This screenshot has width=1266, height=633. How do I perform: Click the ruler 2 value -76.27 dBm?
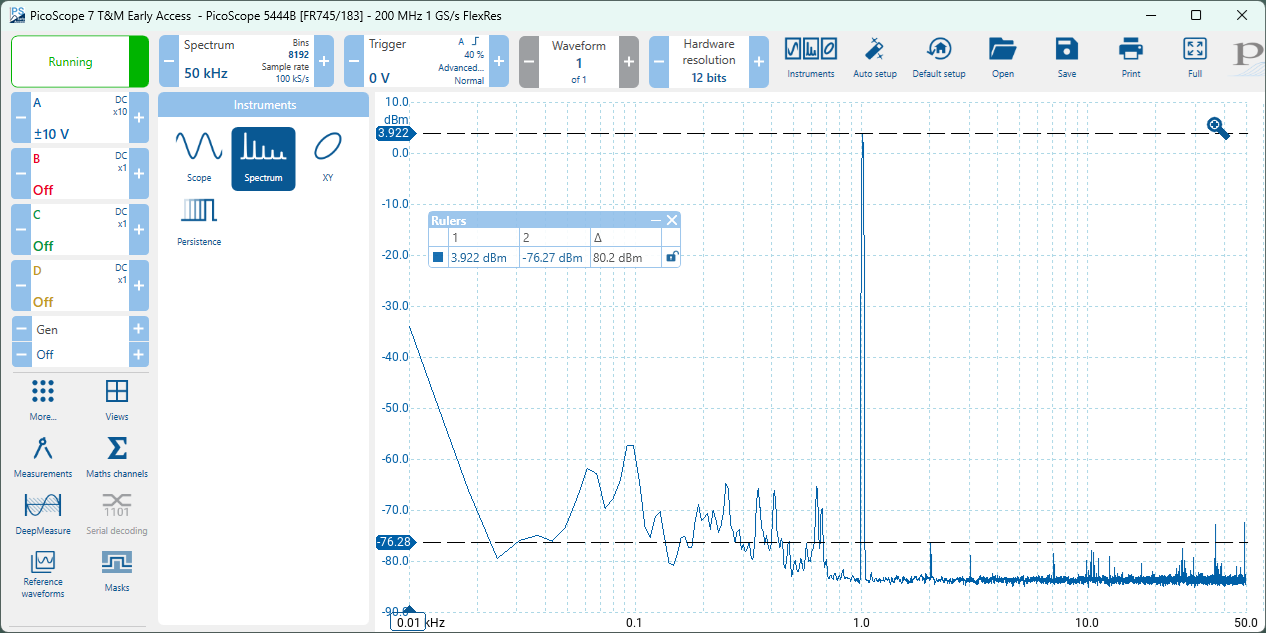click(x=552, y=257)
